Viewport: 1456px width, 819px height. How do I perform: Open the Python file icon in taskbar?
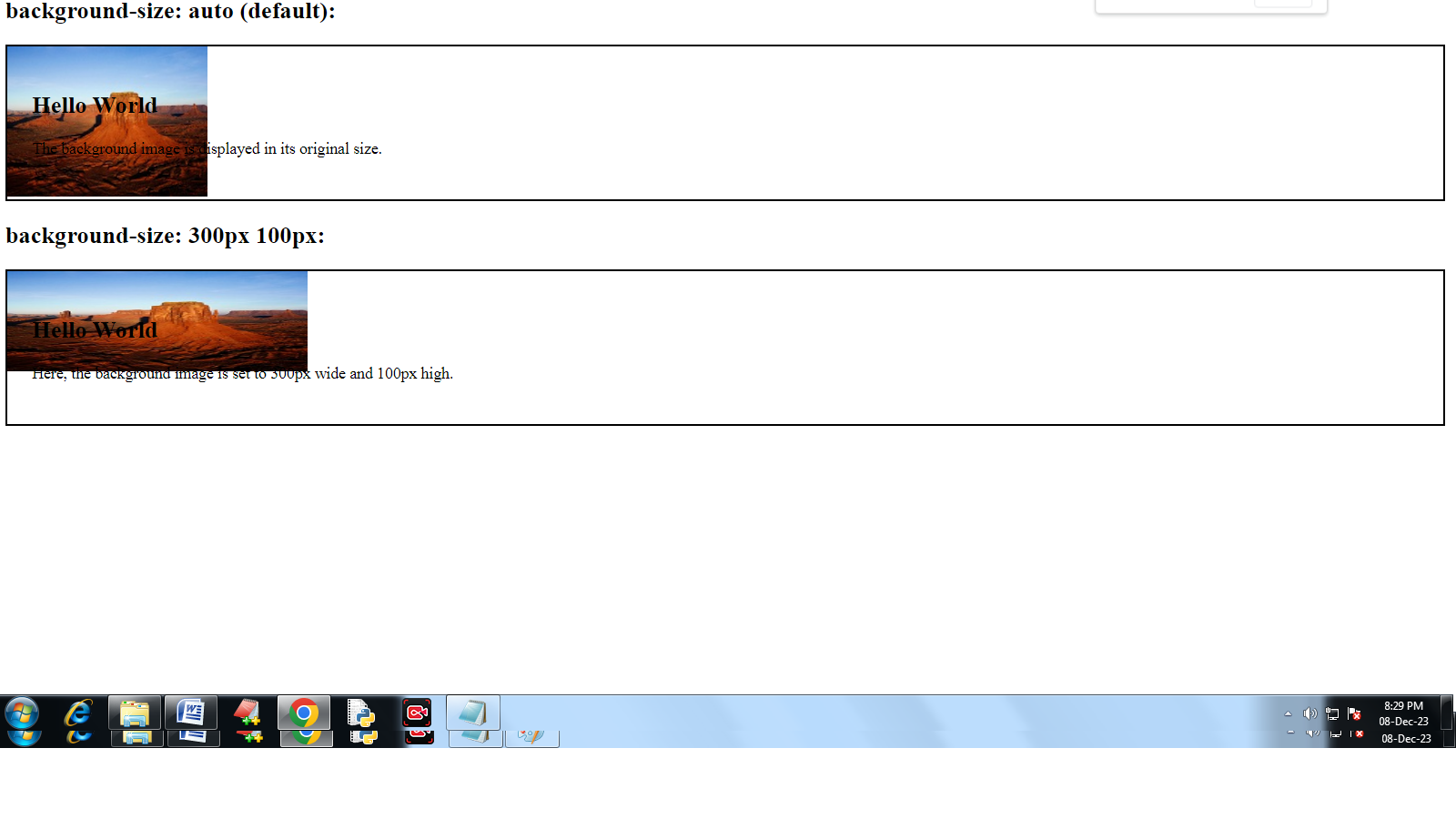pyautogui.click(x=360, y=713)
